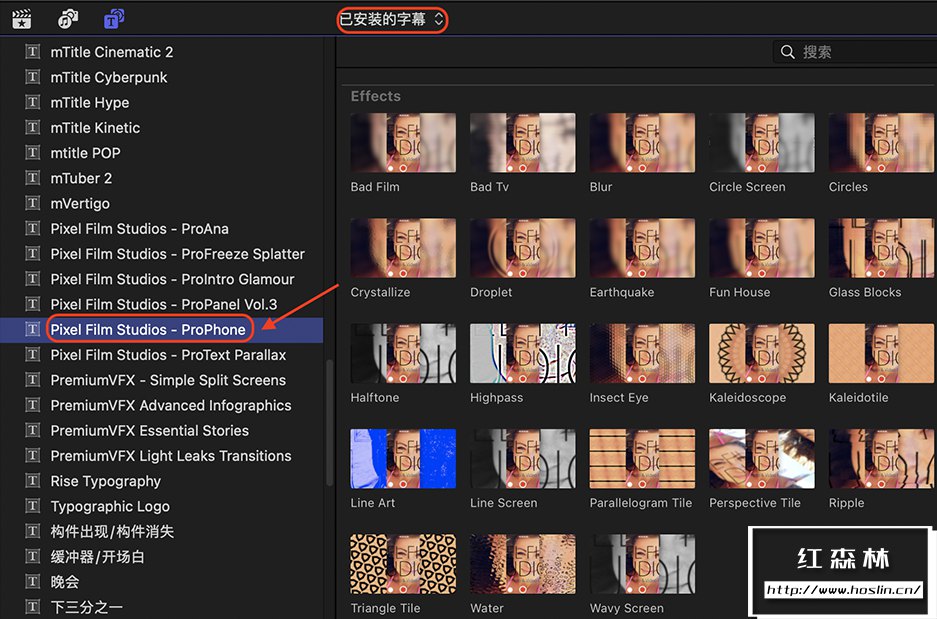Select the Circles effect thumbnail

881,143
